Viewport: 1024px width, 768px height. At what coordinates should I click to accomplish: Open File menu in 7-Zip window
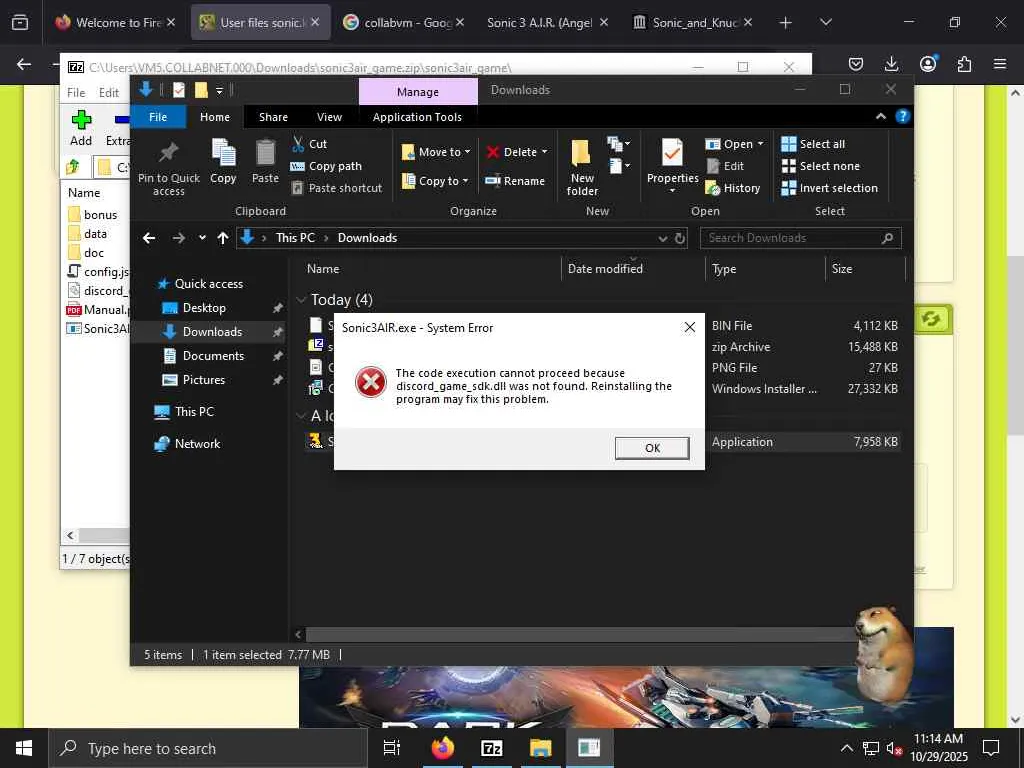point(76,93)
